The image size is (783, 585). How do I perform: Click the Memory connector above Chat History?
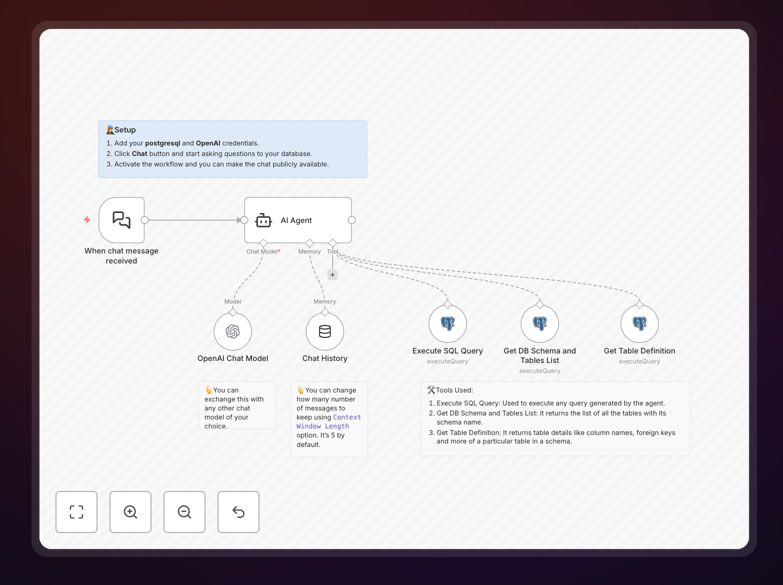tap(325, 312)
